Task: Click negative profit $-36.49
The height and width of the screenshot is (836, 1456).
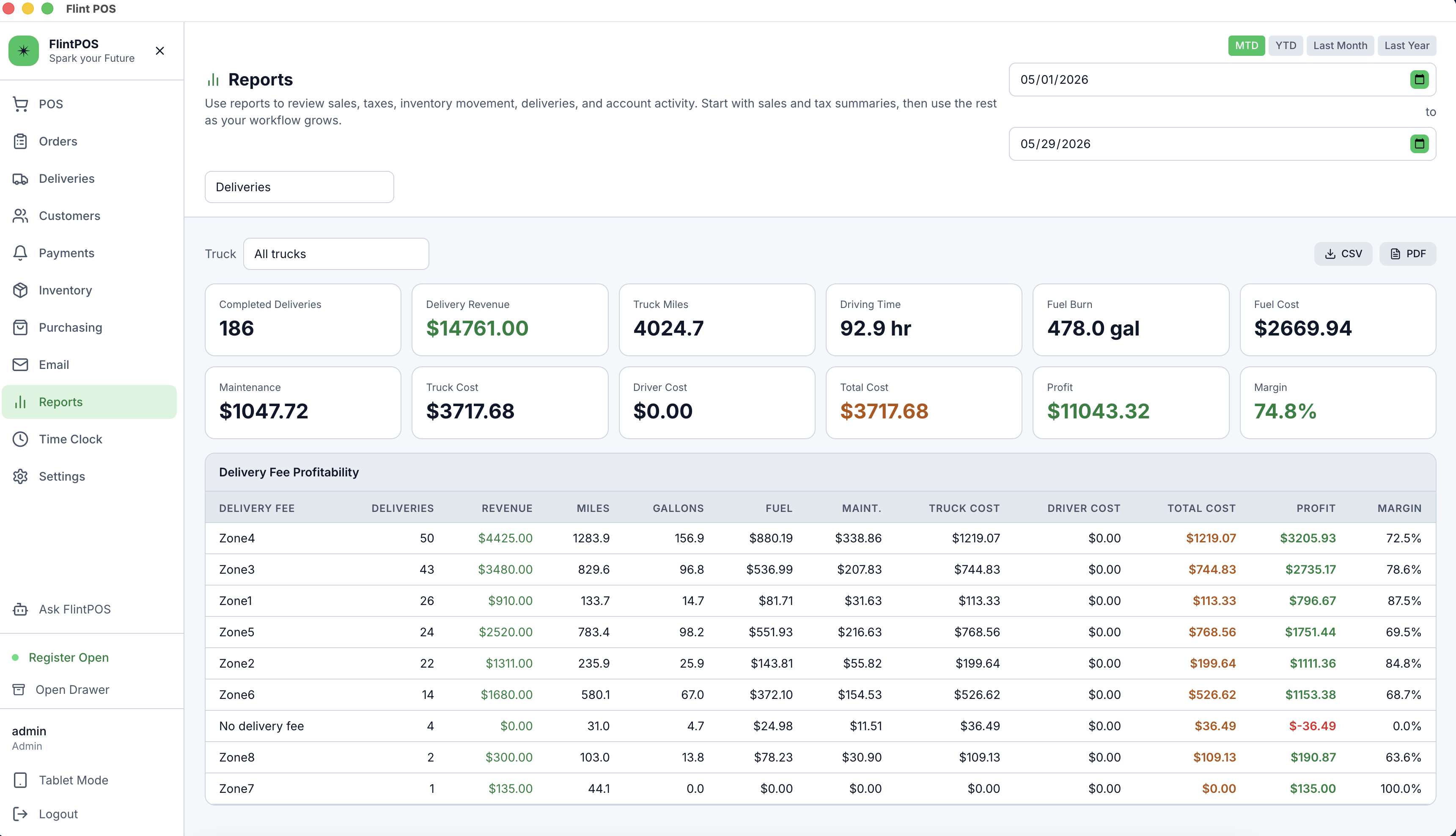Action: 1312,726
